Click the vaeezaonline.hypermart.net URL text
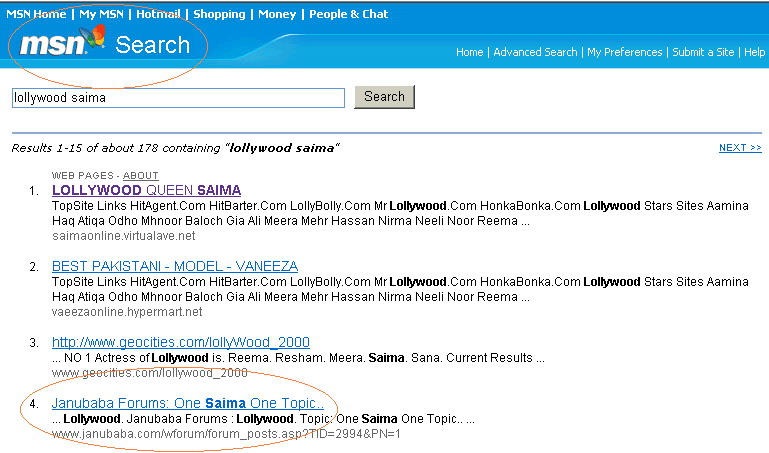Viewport: 769px width, 453px height. 127,312
